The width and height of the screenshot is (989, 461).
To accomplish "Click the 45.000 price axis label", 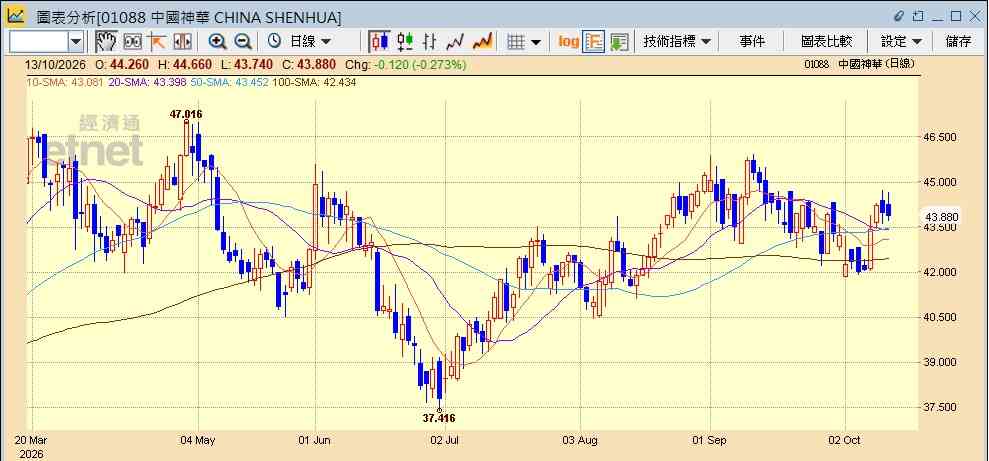I will [x=940, y=182].
